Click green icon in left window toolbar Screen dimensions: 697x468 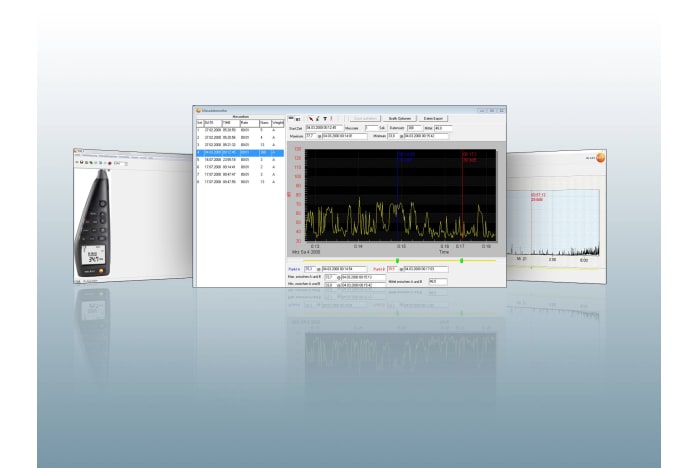[91, 163]
